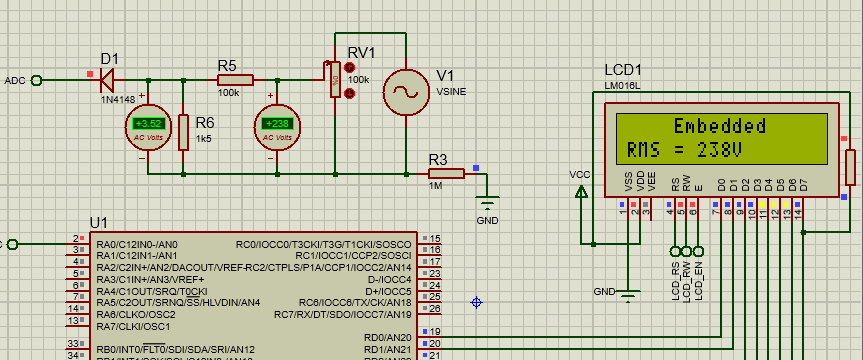Image resolution: width=863 pixels, height=360 pixels.
Task: Select the LCD_EN terminal circle
Action: [698, 252]
